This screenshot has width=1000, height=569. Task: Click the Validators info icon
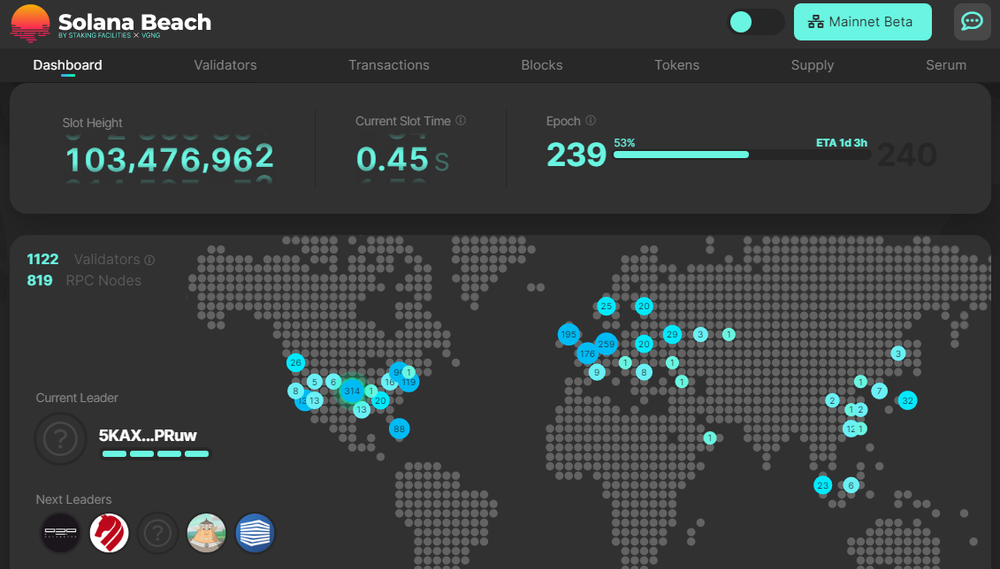click(149, 260)
